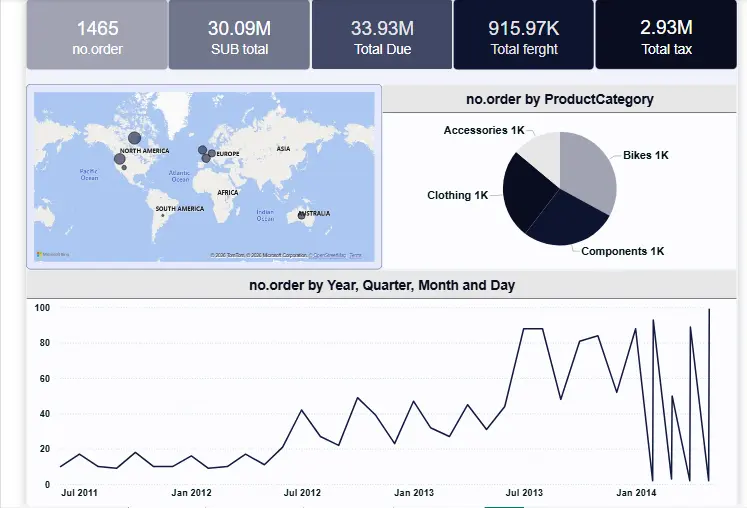747x508 pixels.
Task: Click the small South America map dot
Action: point(162,215)
